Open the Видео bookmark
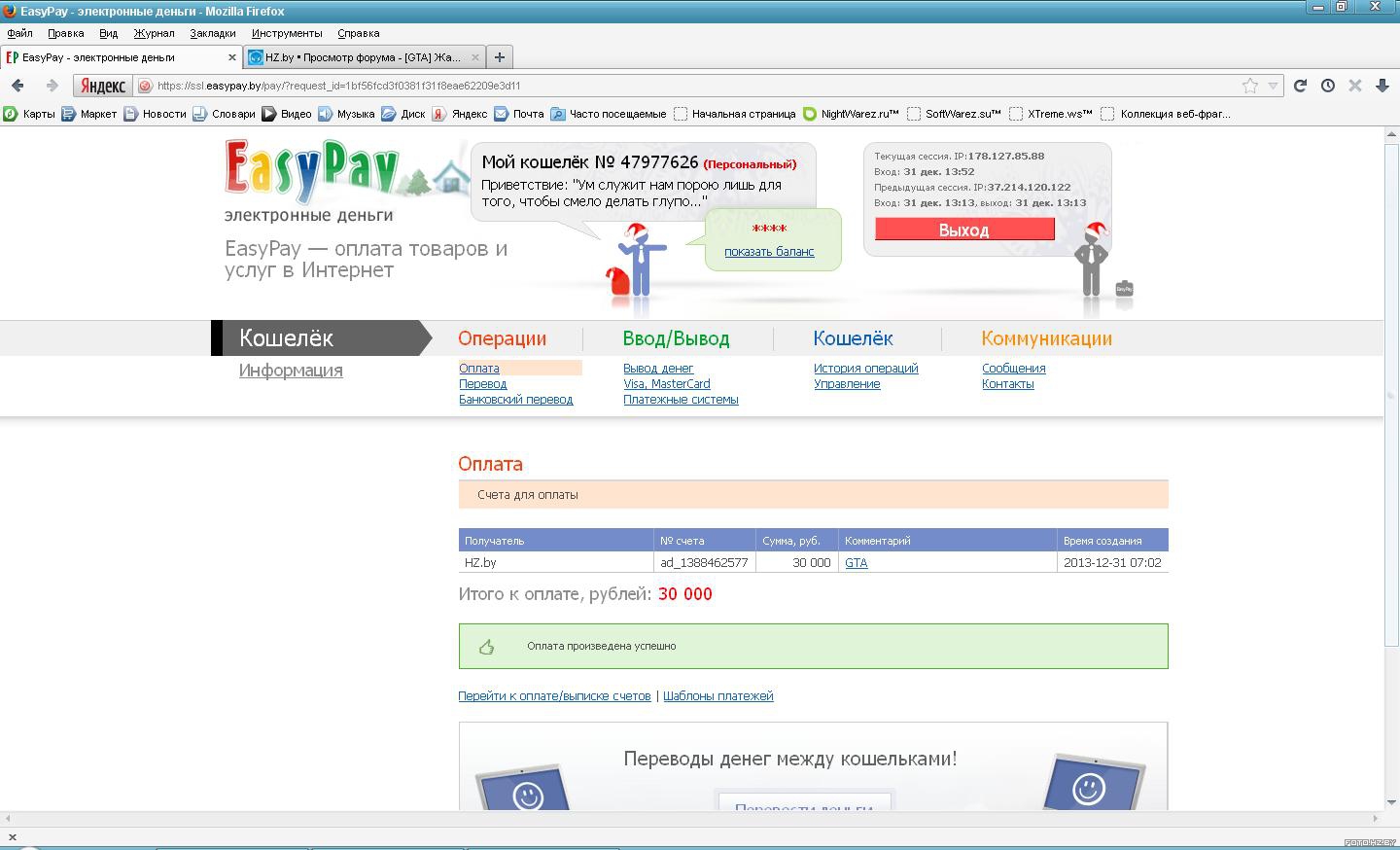Viewport: 1400px width, 850px height. pos(287,114)
